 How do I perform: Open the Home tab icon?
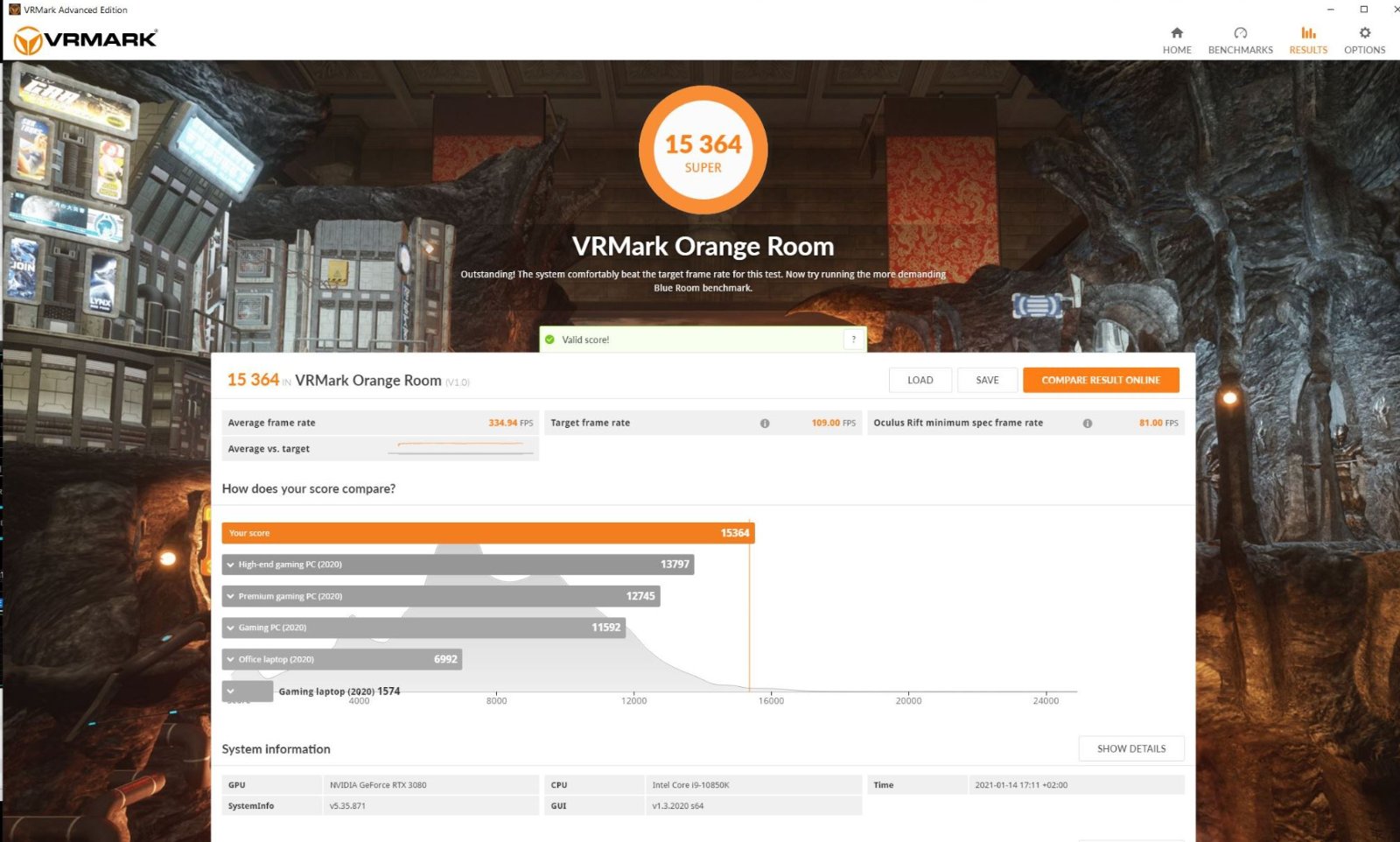click(1177, 33)
